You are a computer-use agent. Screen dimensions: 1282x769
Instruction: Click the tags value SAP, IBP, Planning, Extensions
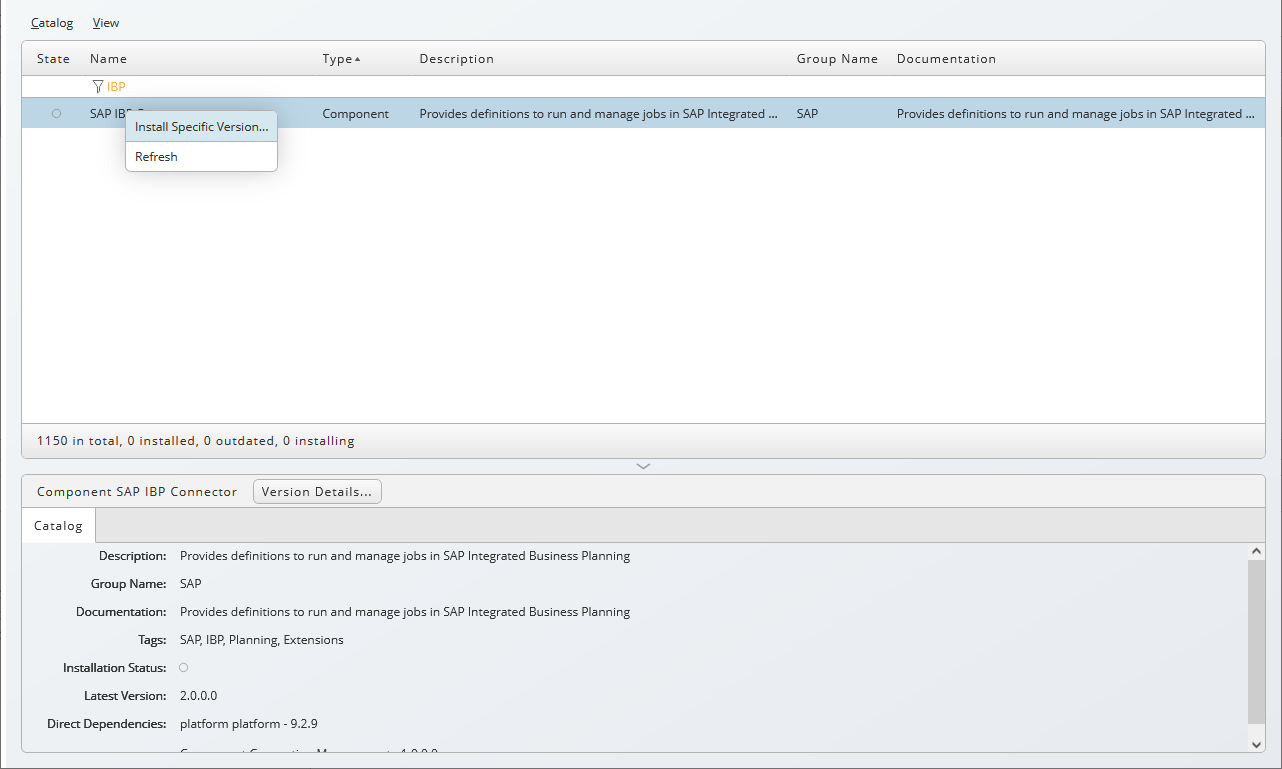pos(262,640)
